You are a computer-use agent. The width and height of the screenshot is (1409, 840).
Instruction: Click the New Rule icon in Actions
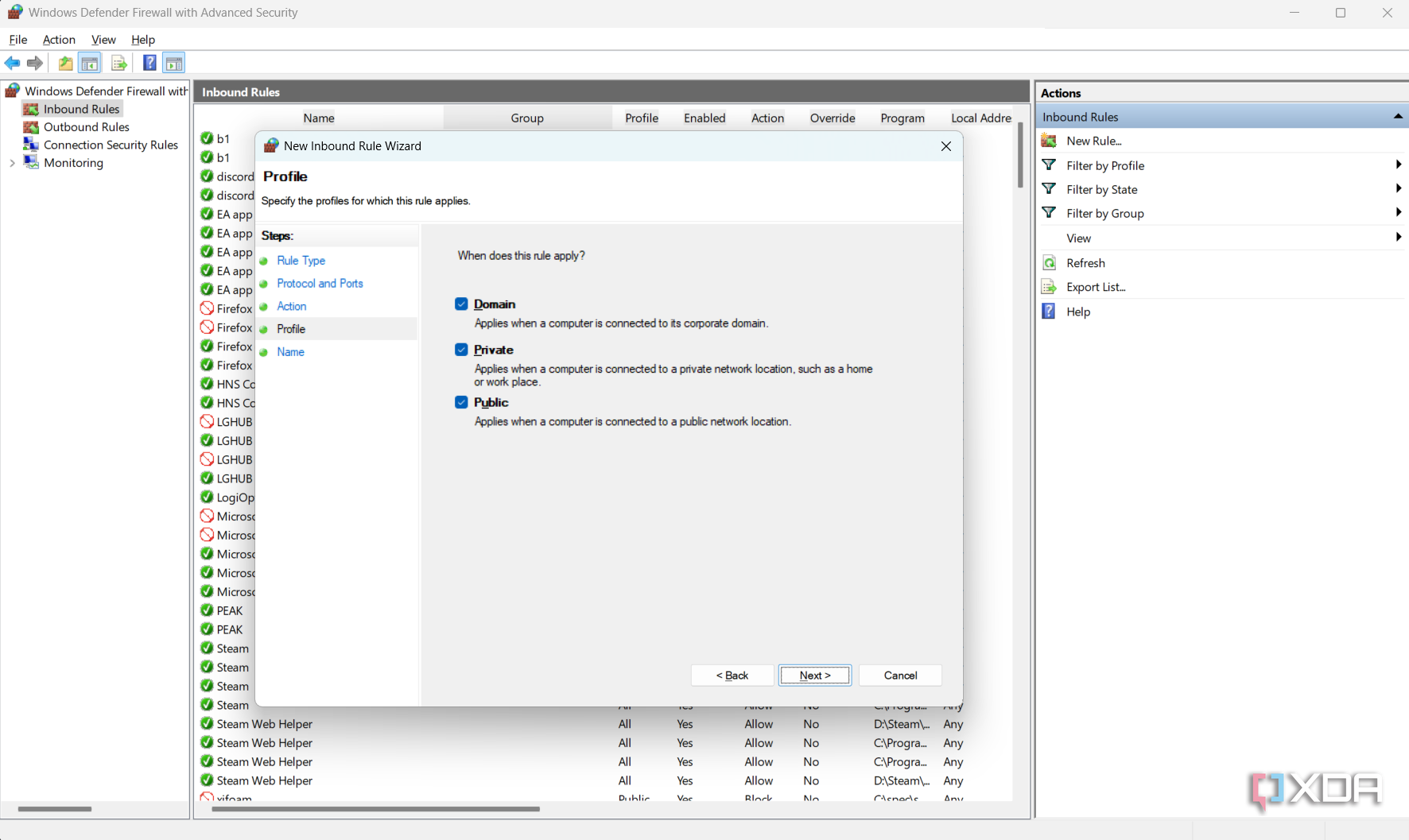point(1049,141)
